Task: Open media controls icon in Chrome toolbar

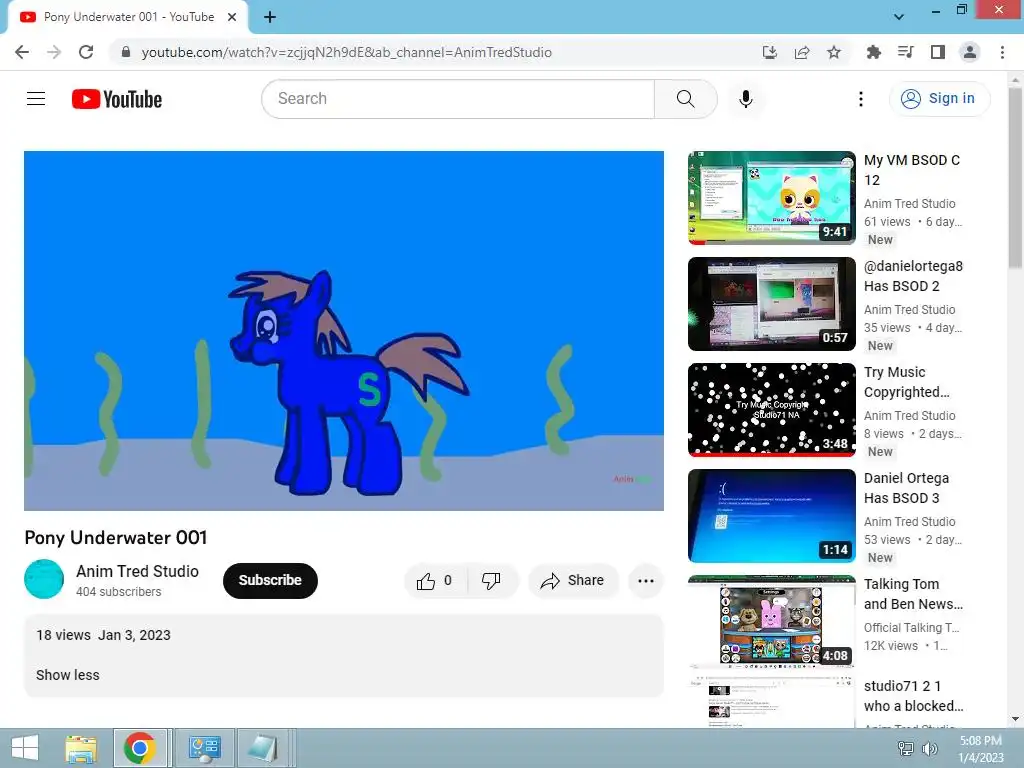Action: [906, 52]
